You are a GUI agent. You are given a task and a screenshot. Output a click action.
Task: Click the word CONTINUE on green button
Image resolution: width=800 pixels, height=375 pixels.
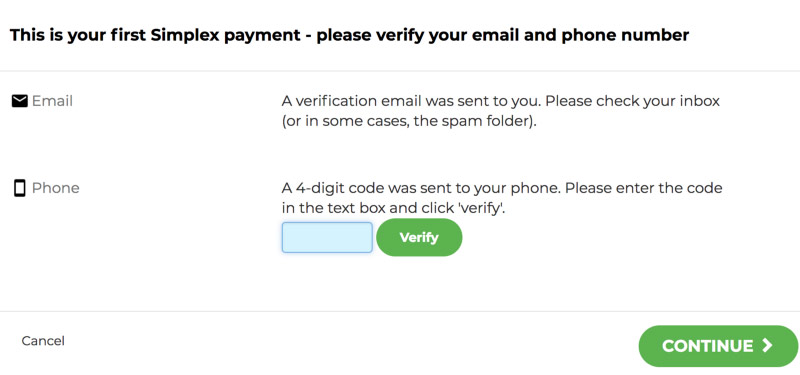coord(707,346)
